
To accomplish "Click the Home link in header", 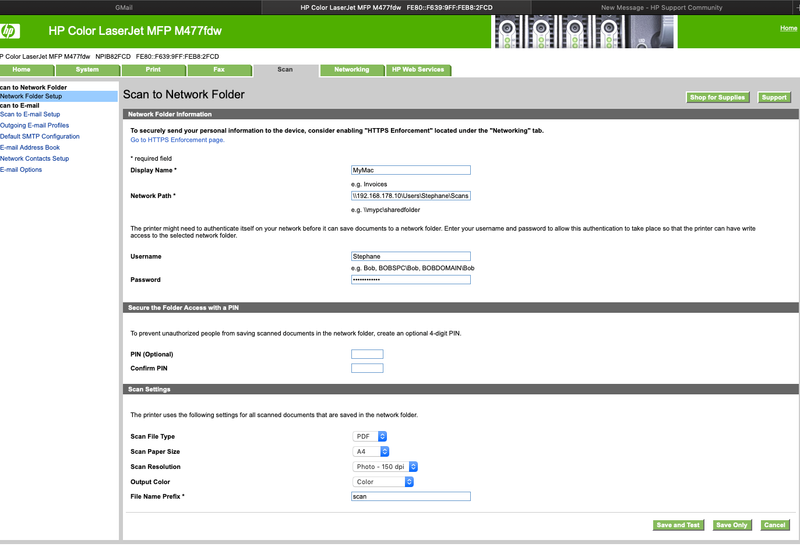I will [788, 28].
